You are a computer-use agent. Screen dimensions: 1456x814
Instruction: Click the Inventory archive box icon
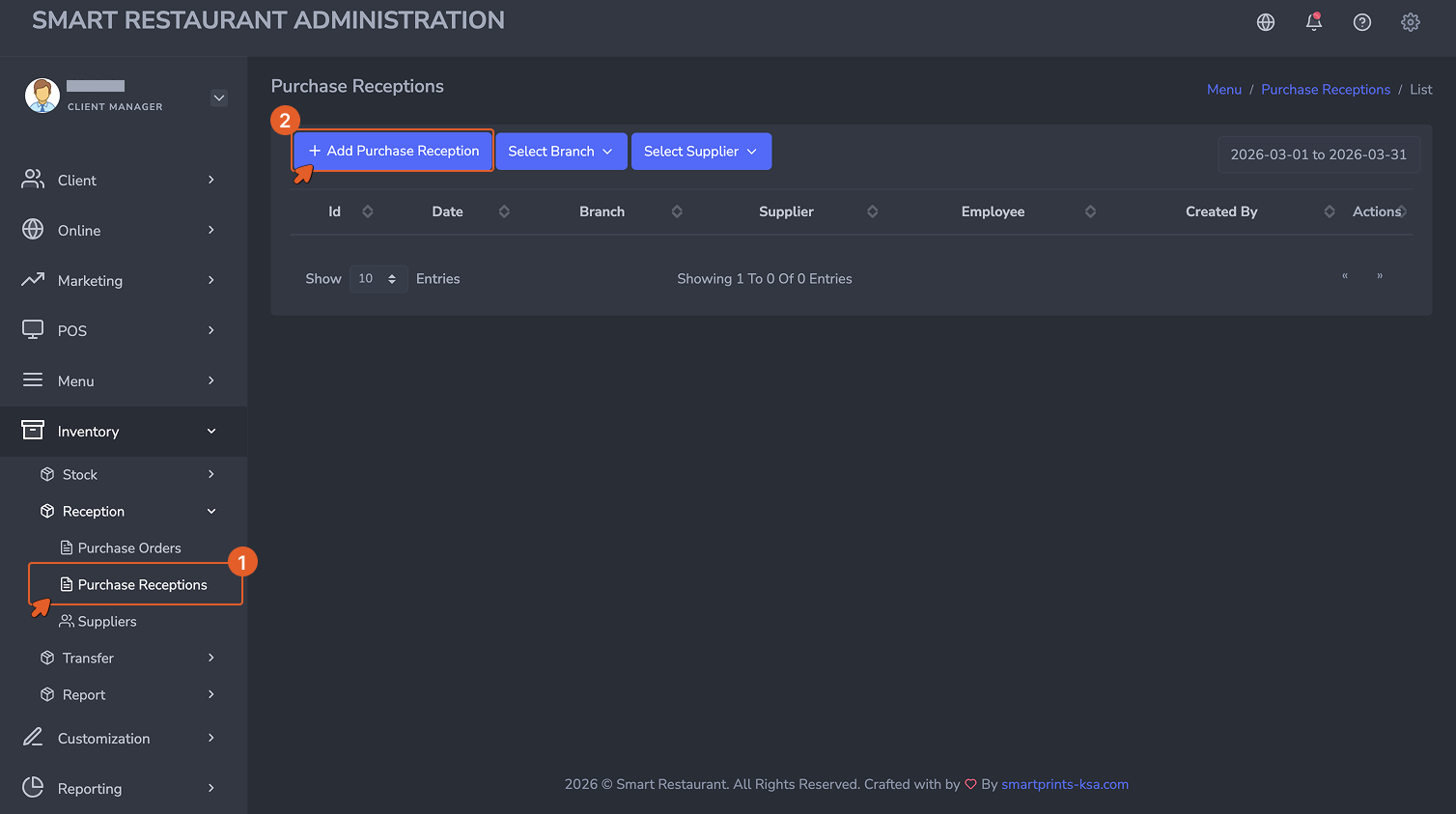(33, 431)
